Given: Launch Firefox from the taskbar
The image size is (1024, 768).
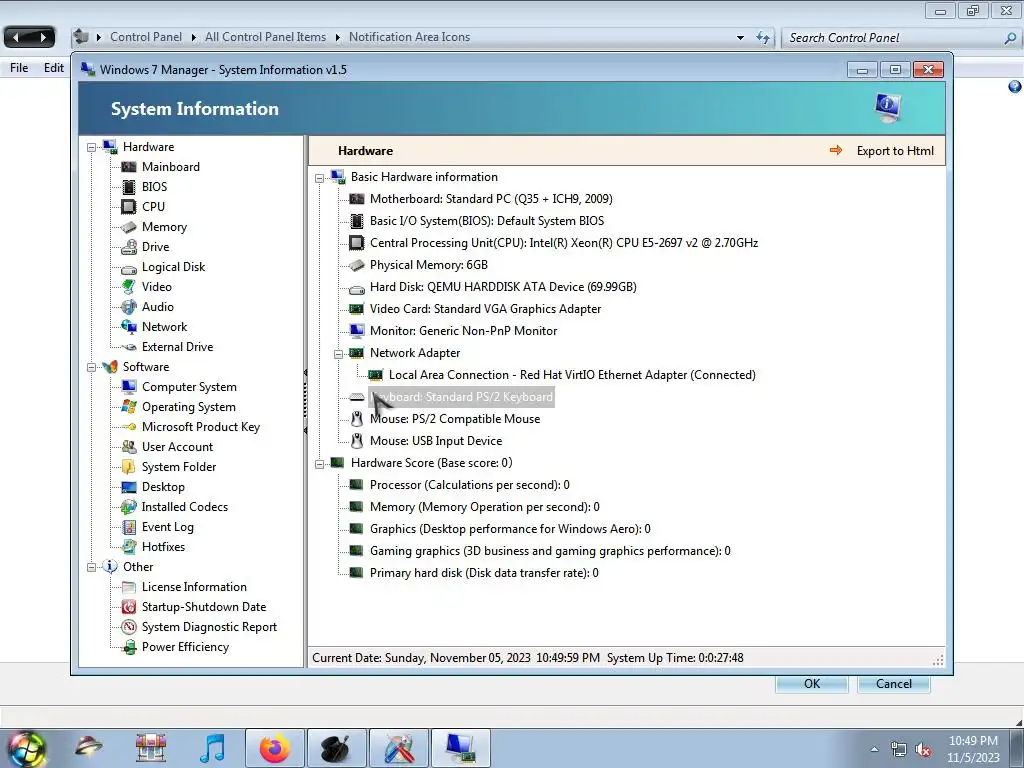Looking at the screenshot, I should 275,748.
